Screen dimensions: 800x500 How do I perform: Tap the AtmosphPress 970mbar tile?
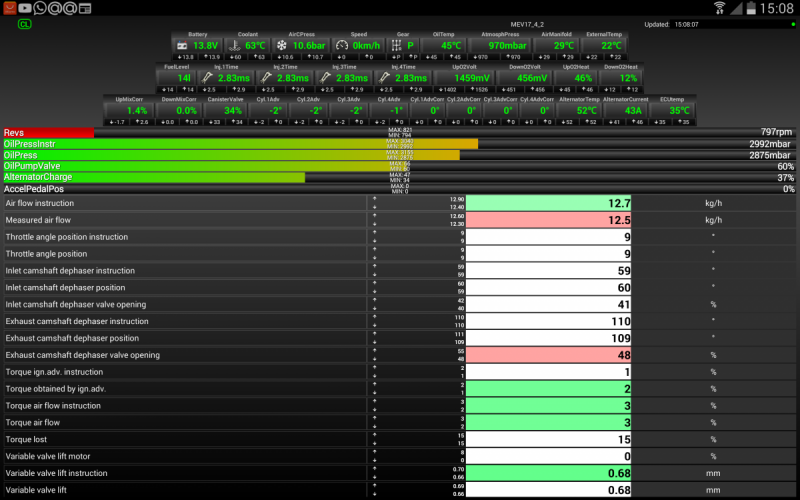coord(505,45)
